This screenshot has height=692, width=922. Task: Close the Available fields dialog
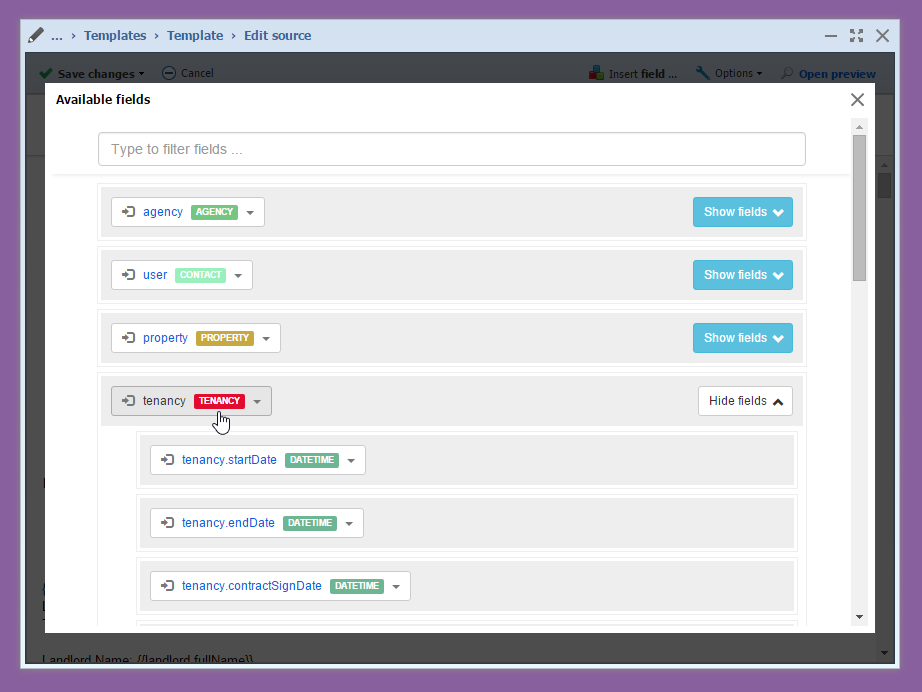pos(857,100)
